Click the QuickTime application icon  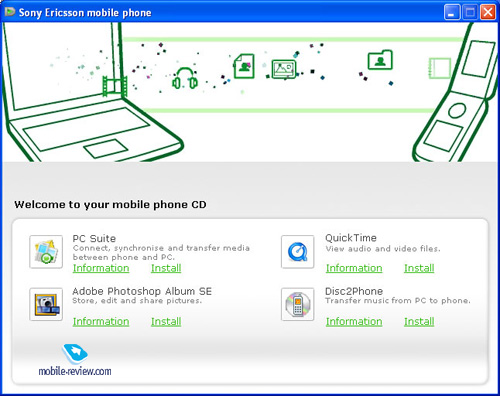298,252
